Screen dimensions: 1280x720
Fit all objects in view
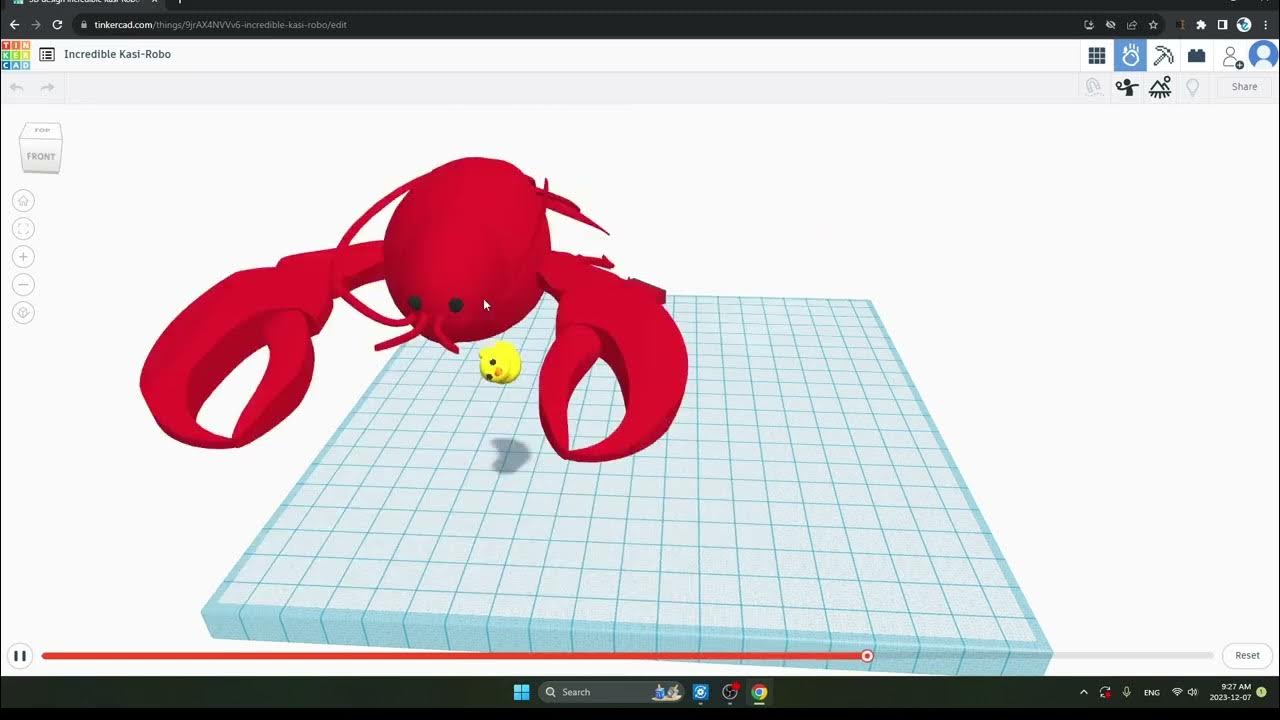(23, 229)
